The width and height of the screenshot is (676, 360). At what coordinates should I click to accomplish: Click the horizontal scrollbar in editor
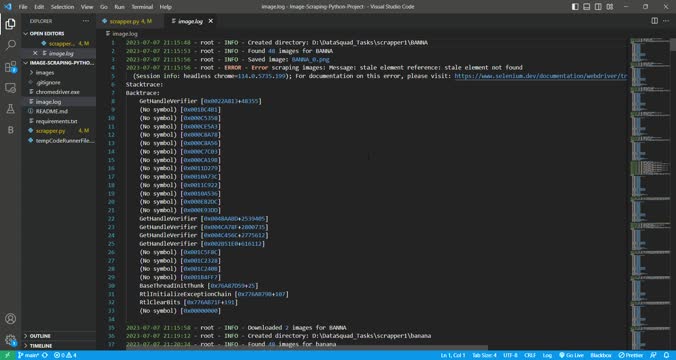point(307,347)
